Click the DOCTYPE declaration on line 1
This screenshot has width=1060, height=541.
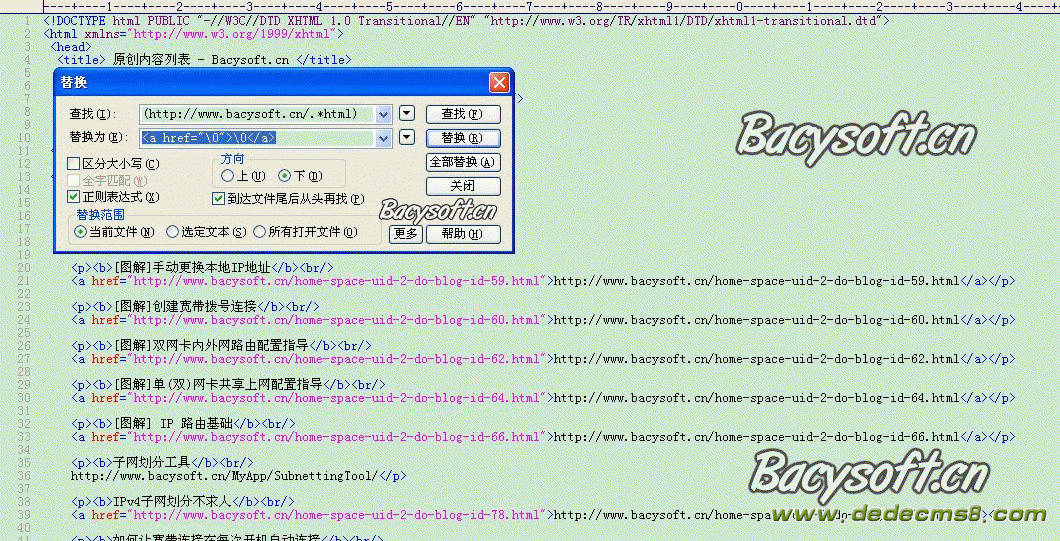466,21
